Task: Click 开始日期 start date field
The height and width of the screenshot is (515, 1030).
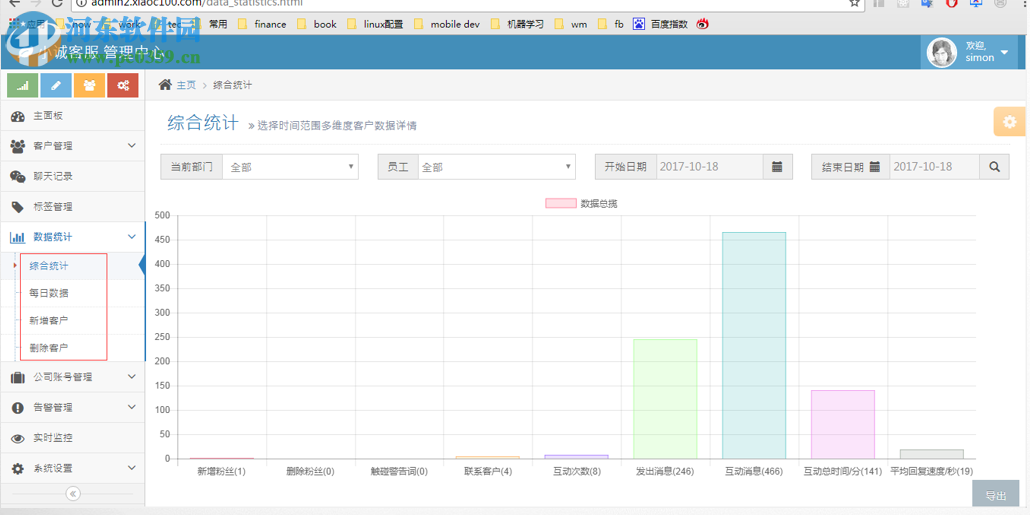Action: tap(709, 167)
